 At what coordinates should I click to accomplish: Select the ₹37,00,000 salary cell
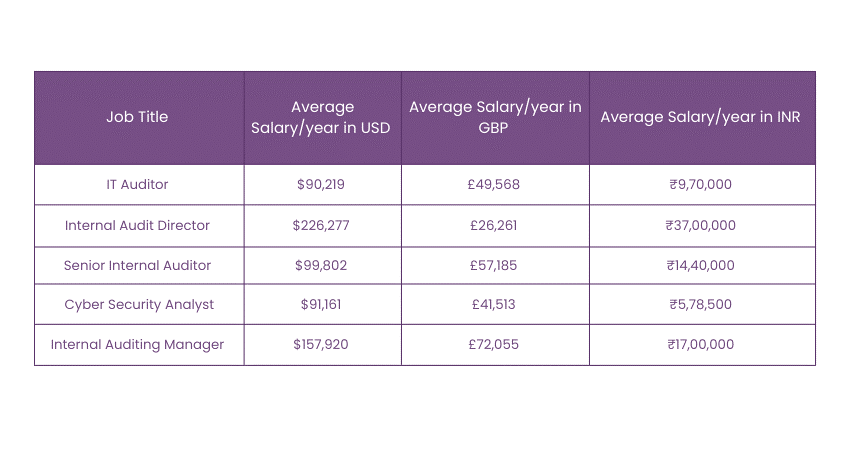point(700,225)
